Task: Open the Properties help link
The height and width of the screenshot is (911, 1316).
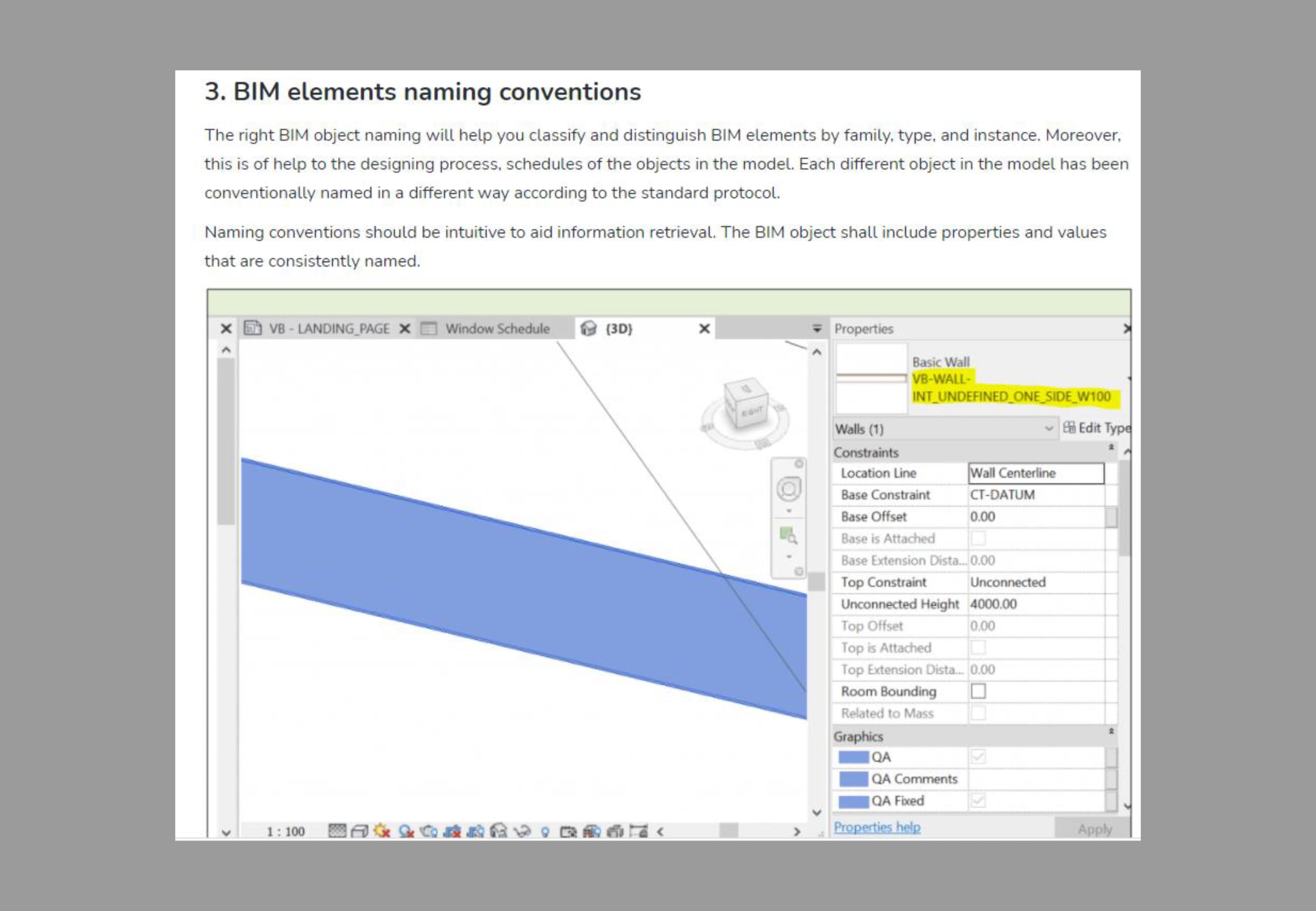Action: pos(877,827)
